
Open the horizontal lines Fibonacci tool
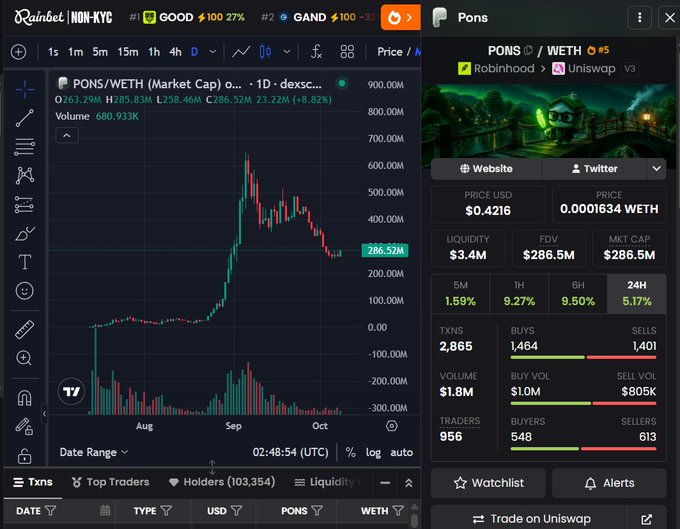pyautogui.click(x=25, y=147)
